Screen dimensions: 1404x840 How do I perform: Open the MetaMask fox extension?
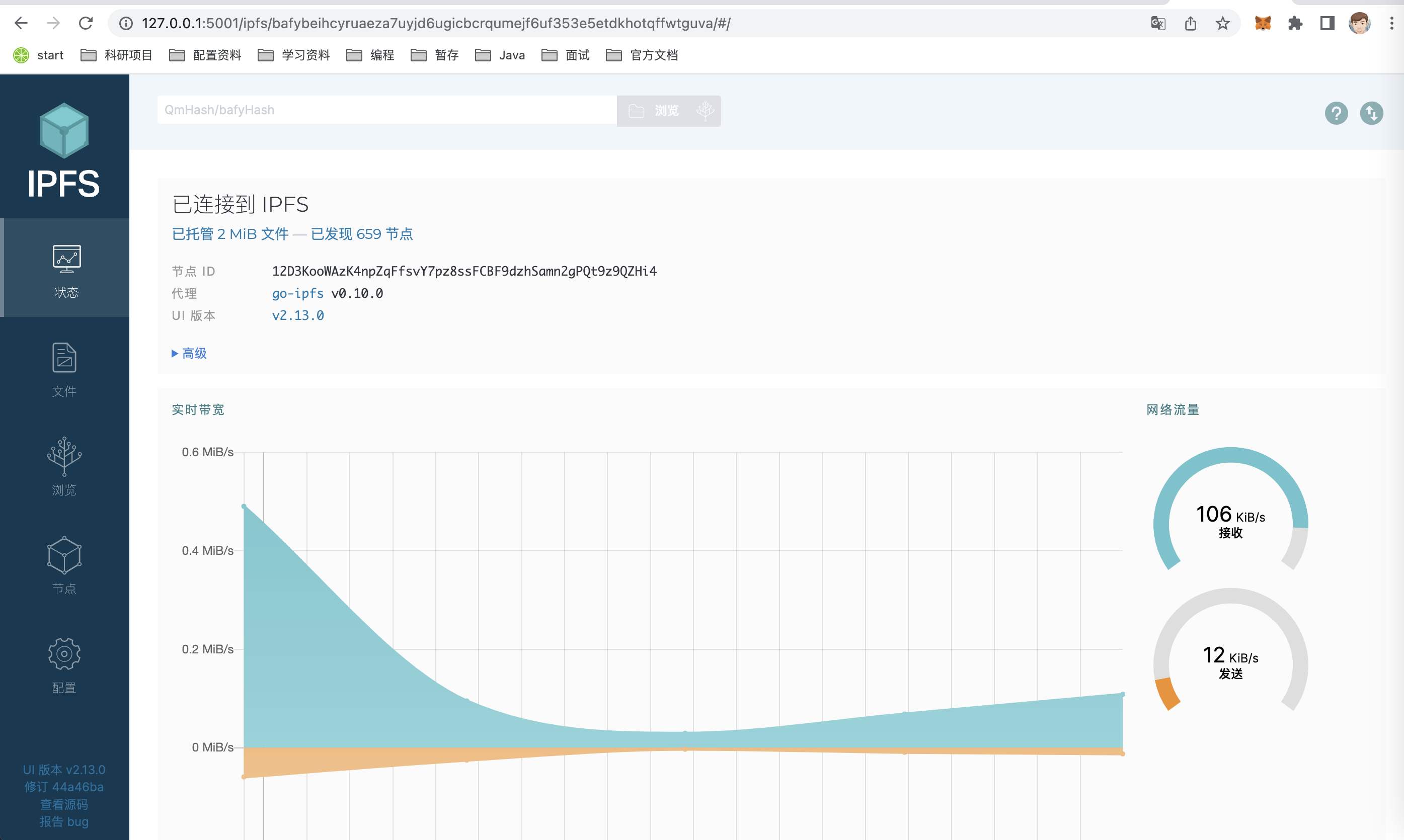pos(1263,23)
